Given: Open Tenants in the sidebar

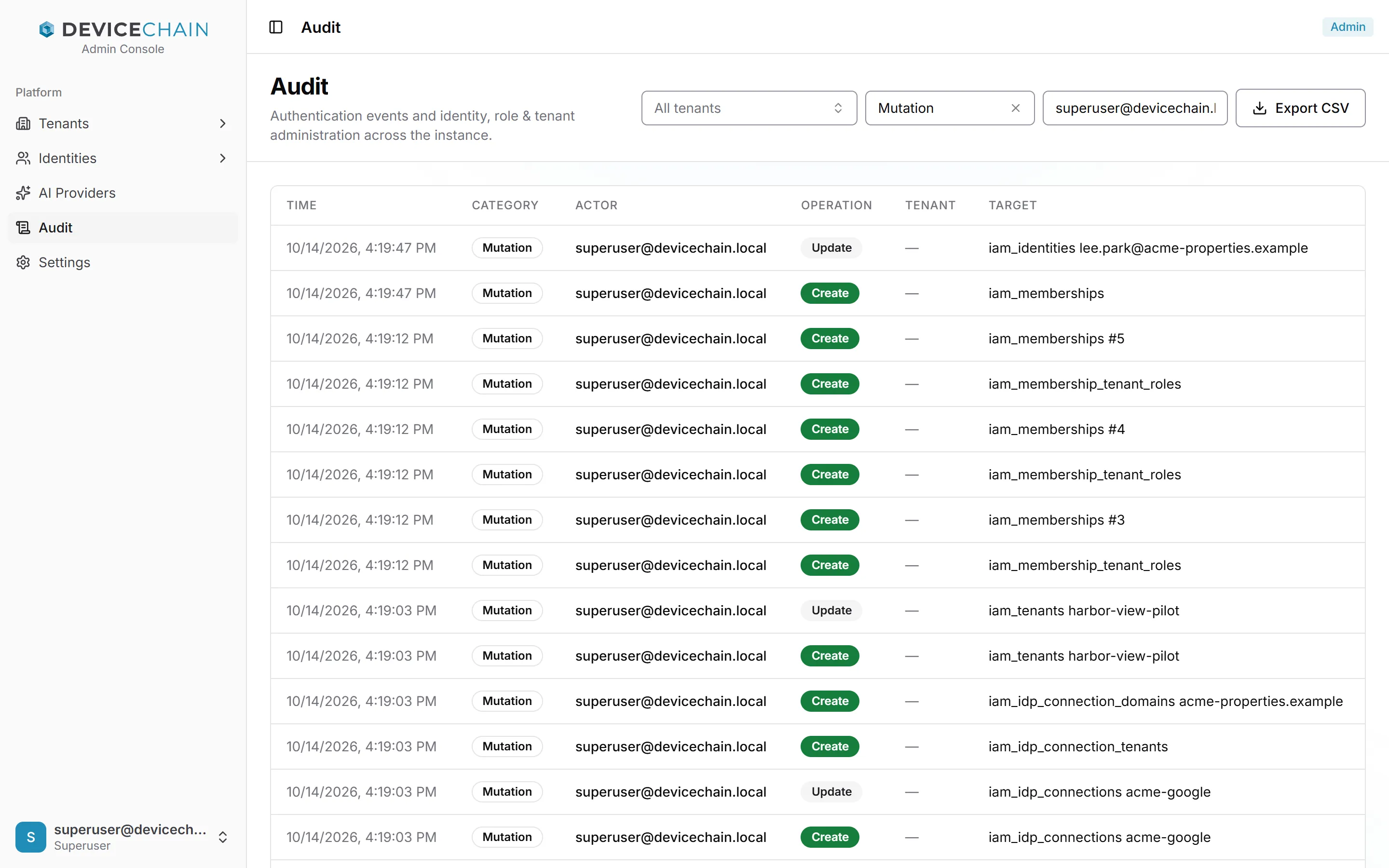Looking at the screenshot, I should 123,123.
